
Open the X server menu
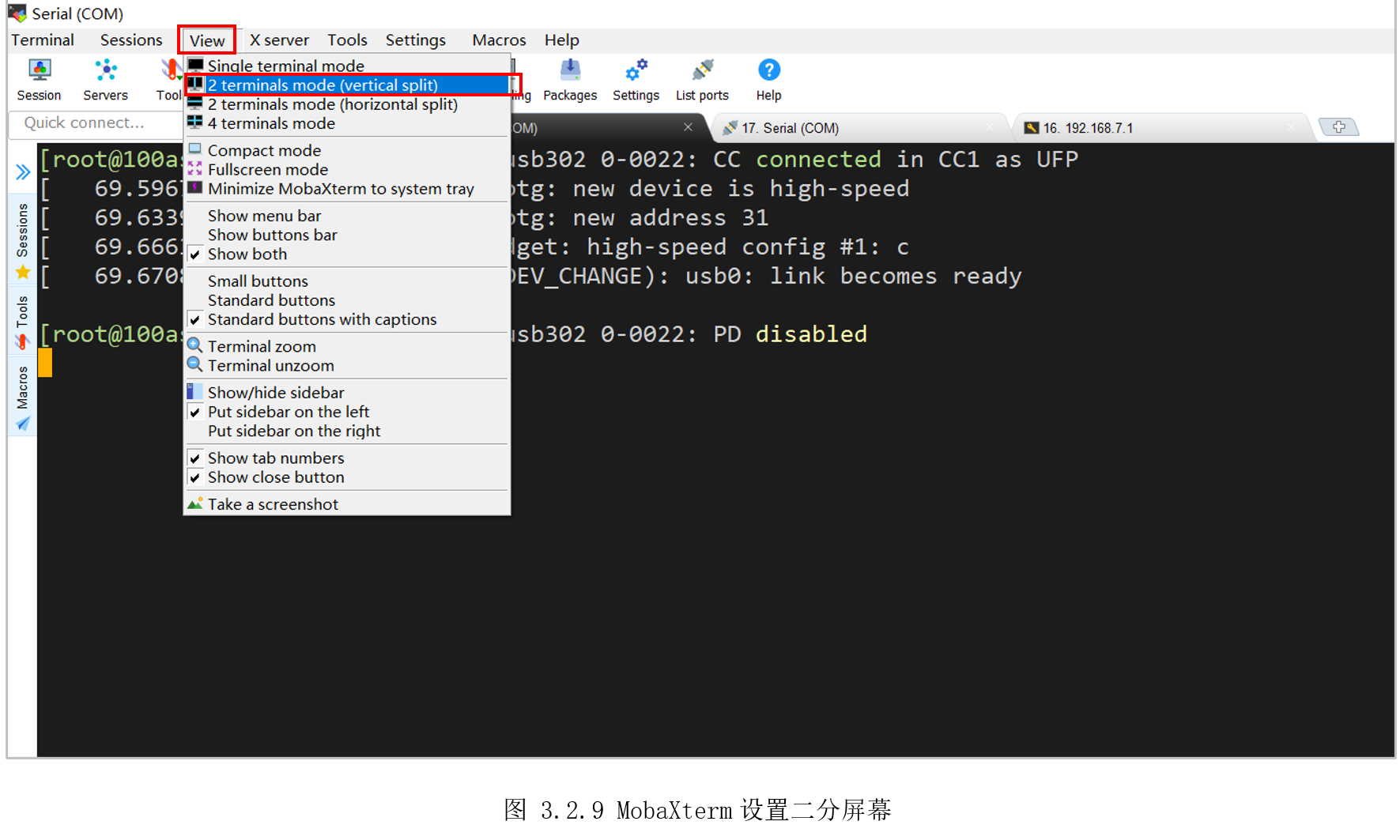tap(278, 40)
